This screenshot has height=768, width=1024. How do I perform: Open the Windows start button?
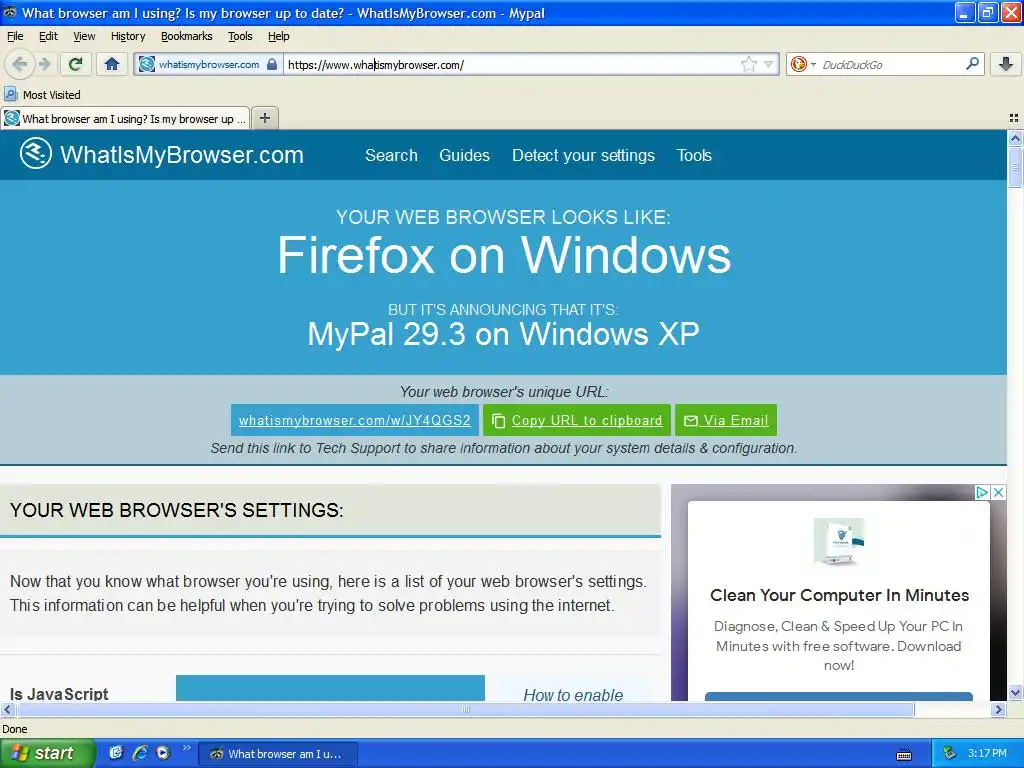tap(47, 753)
